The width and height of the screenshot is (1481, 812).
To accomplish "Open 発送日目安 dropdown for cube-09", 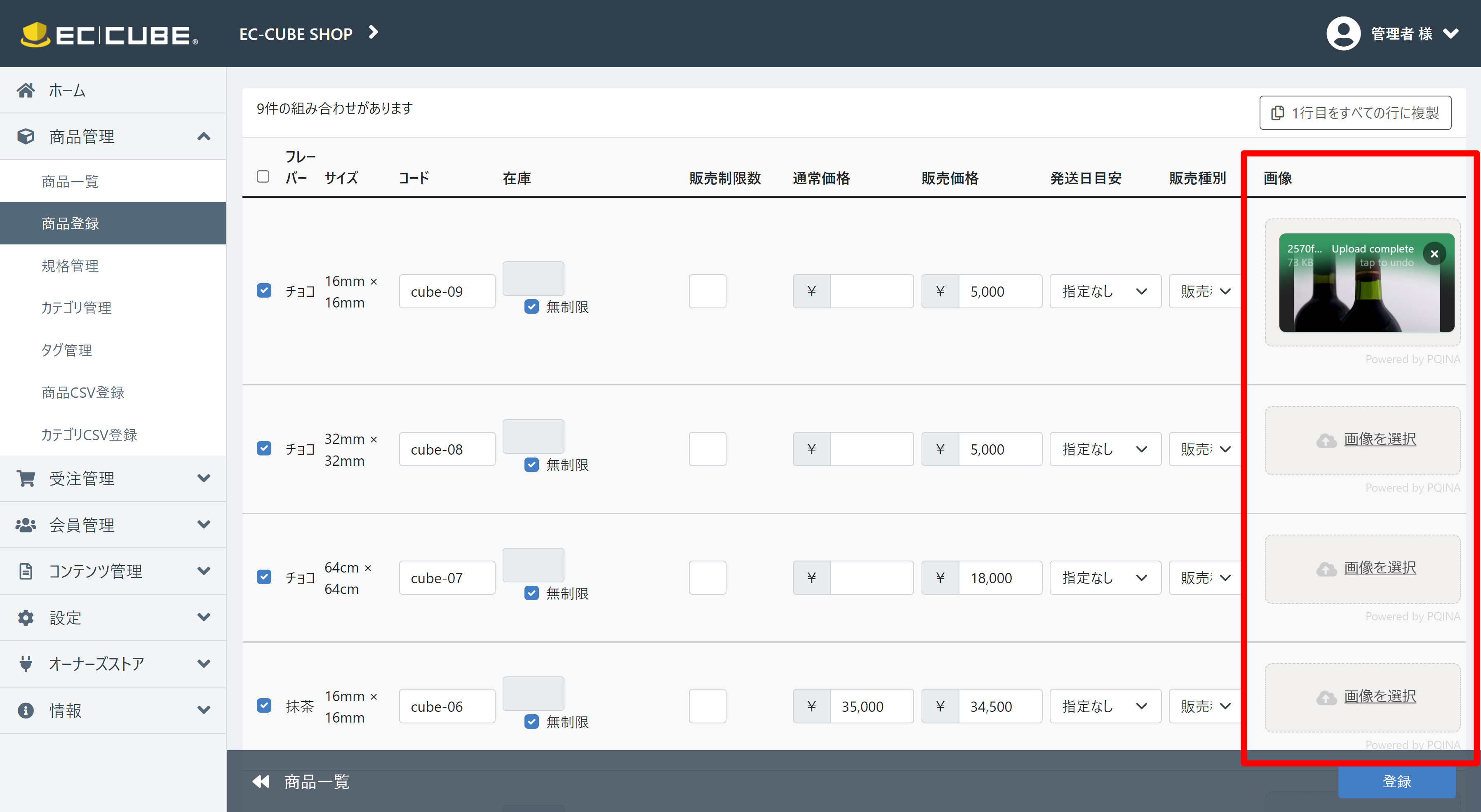I will 1105,291.
